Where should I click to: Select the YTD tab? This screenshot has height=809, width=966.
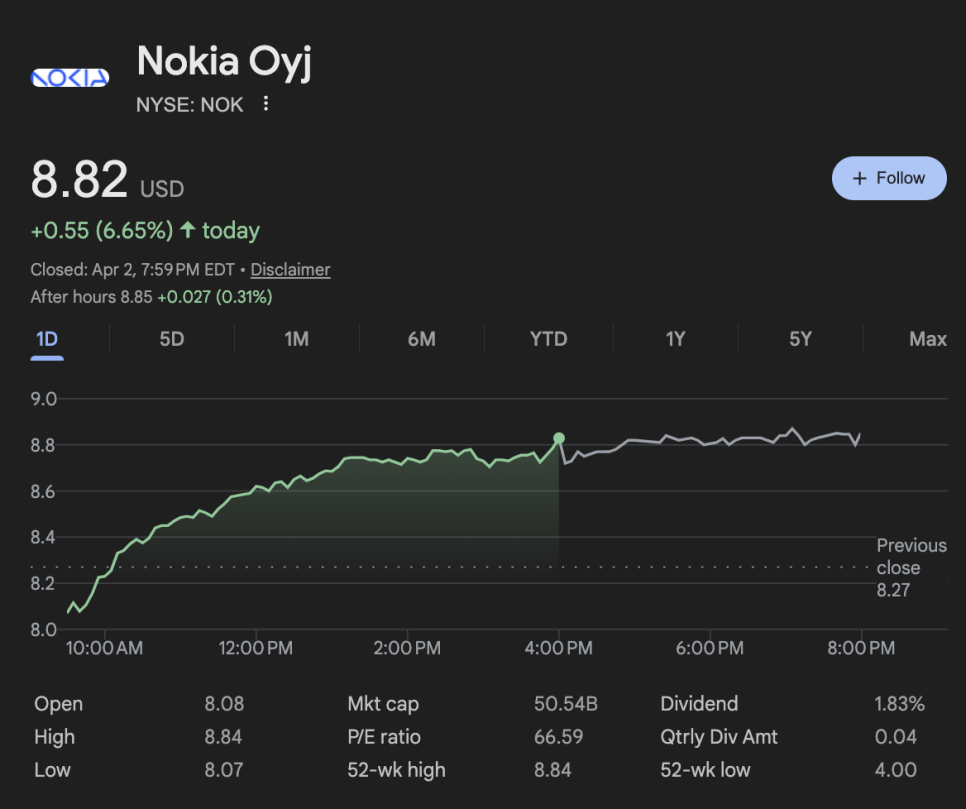548,339
